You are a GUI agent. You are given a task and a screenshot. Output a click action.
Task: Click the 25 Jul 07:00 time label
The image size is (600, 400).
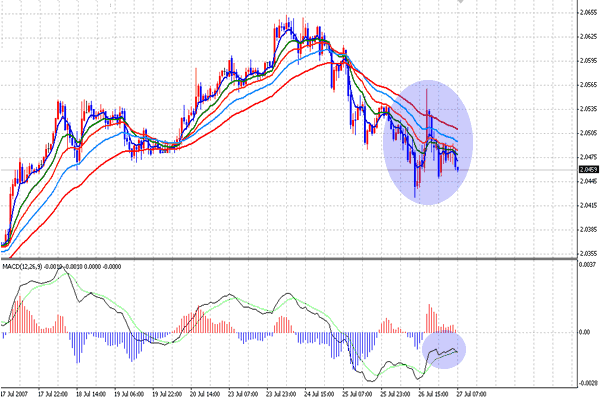(x=357, y=394)
